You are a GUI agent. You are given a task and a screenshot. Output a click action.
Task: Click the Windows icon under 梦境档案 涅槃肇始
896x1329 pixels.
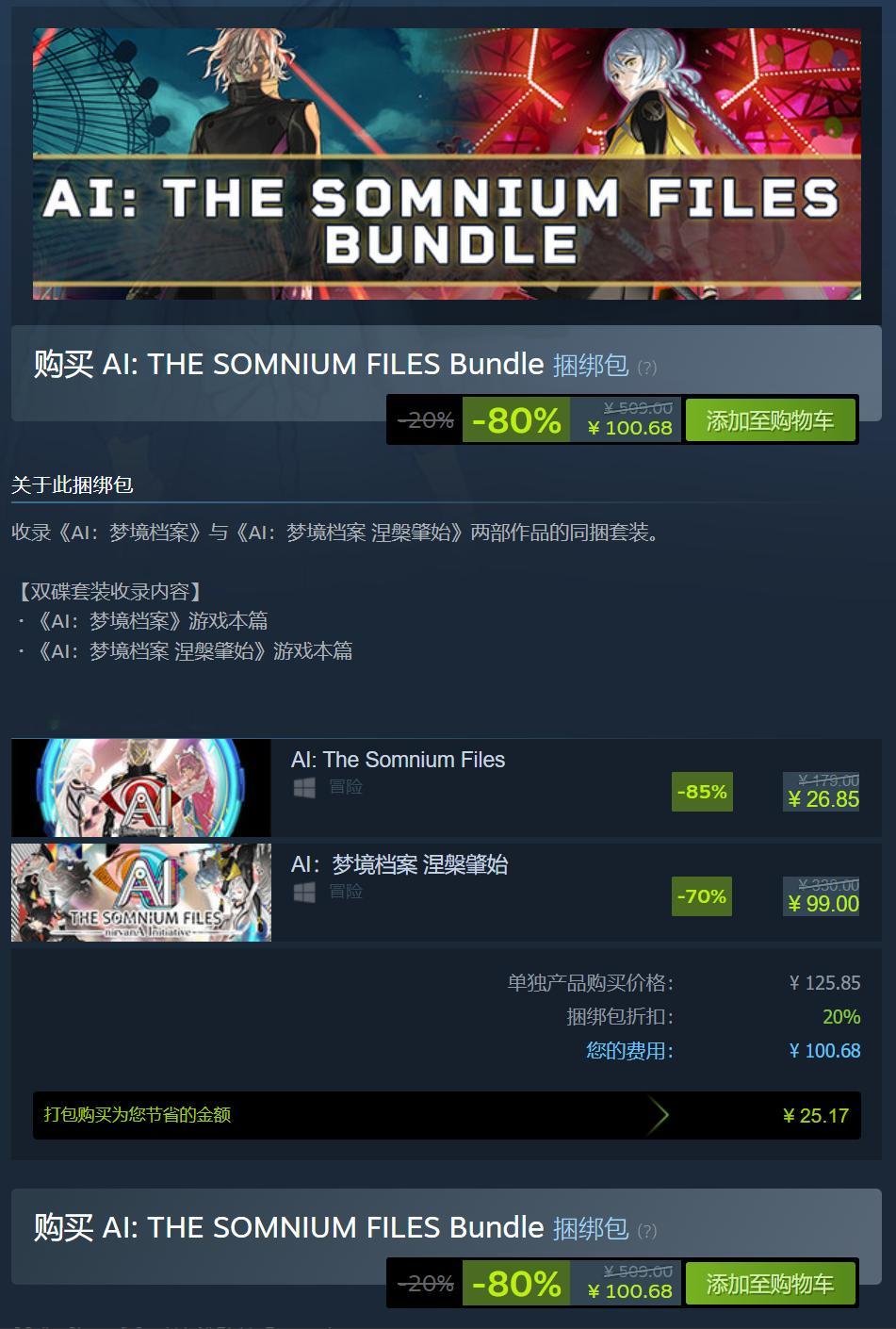[x=303, y=893]
